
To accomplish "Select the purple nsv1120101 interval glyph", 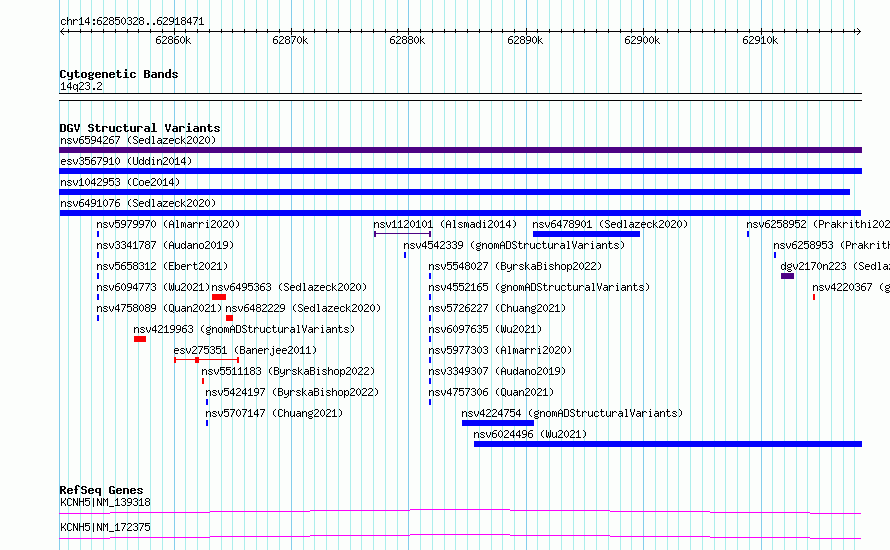I will [402, 234].
